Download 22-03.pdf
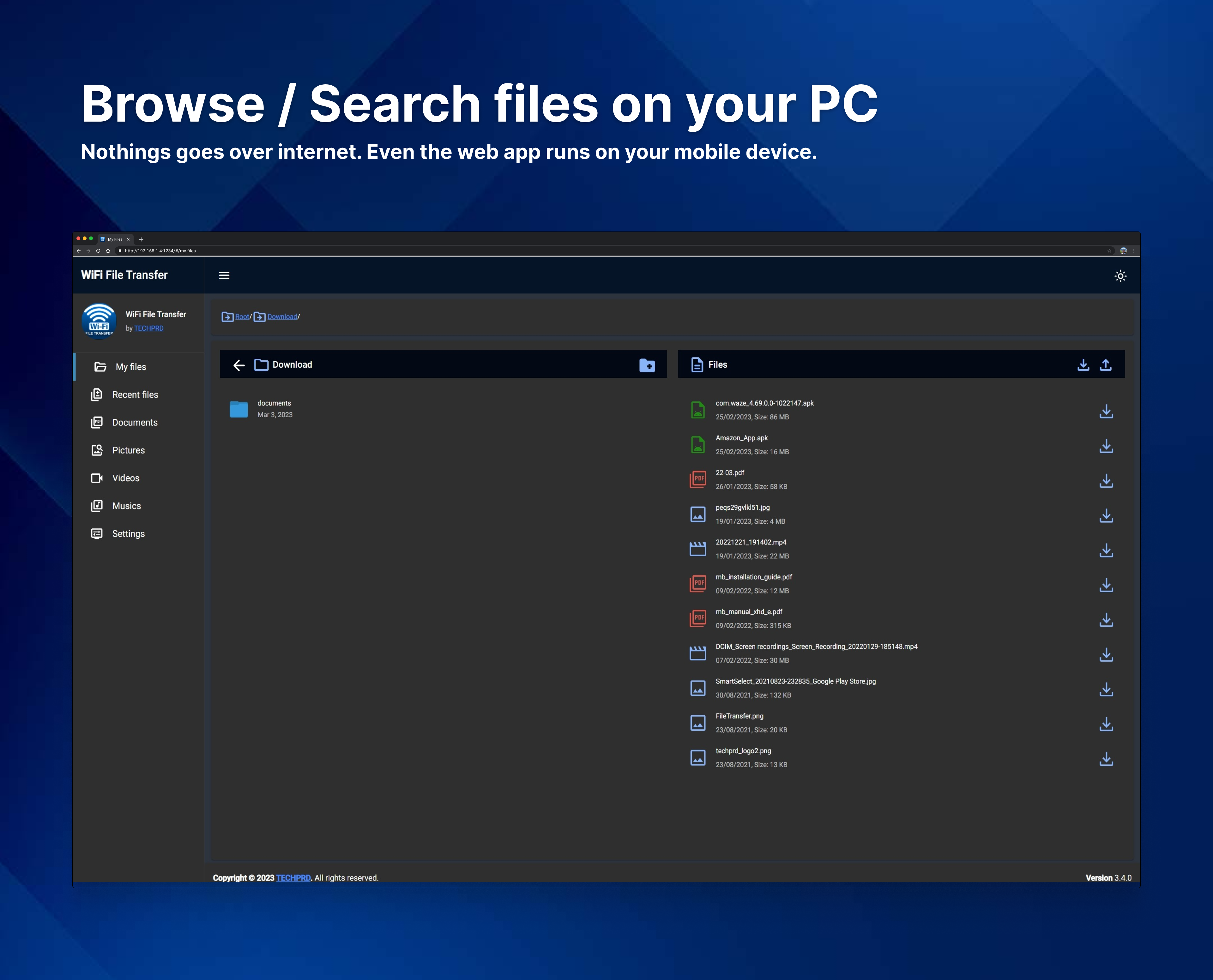Viewport: 1213px width, 980px height. coord(1106,480)
